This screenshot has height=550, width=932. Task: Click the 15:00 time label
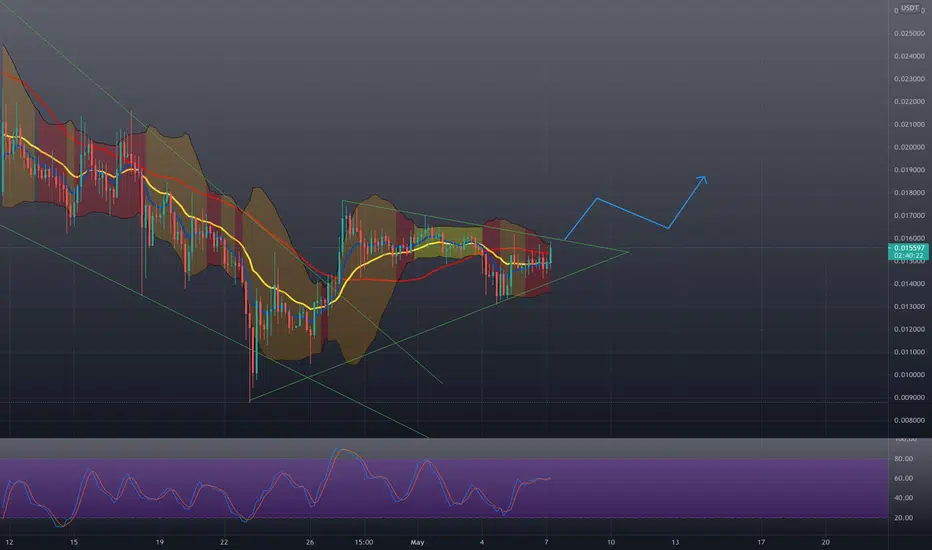click(364, 542)
